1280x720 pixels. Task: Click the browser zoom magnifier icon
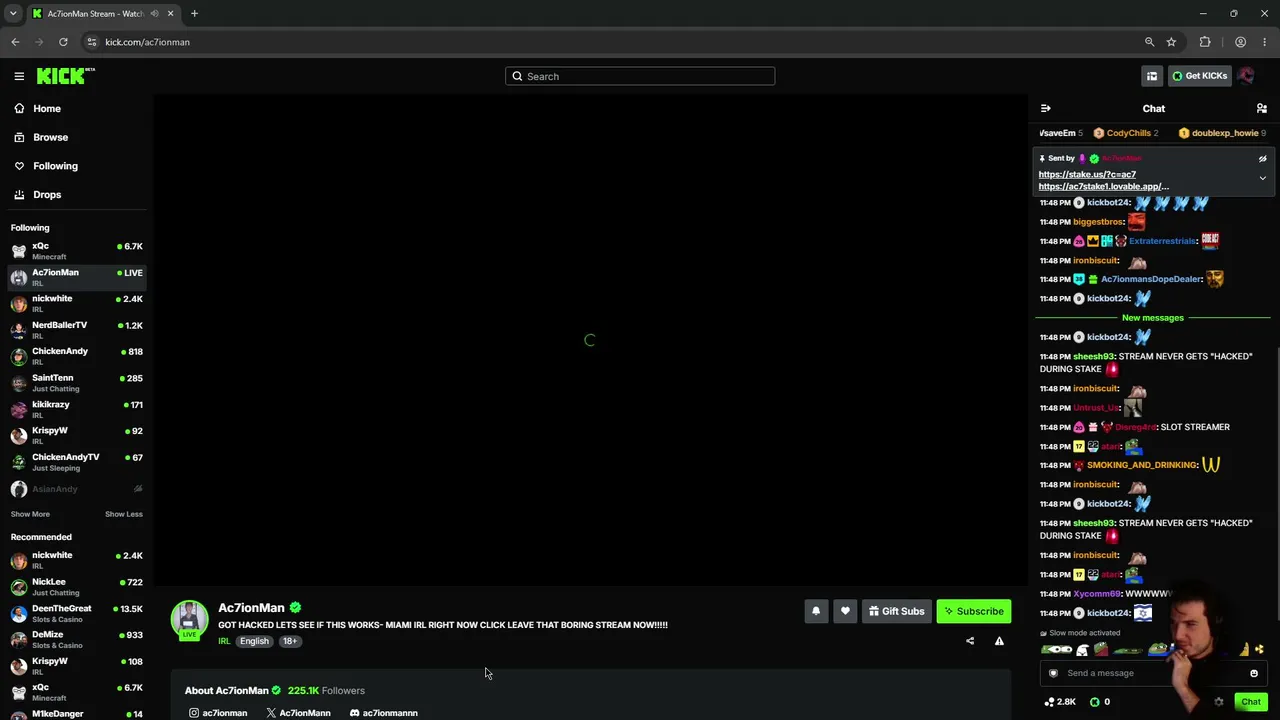tap(1149, 42)
